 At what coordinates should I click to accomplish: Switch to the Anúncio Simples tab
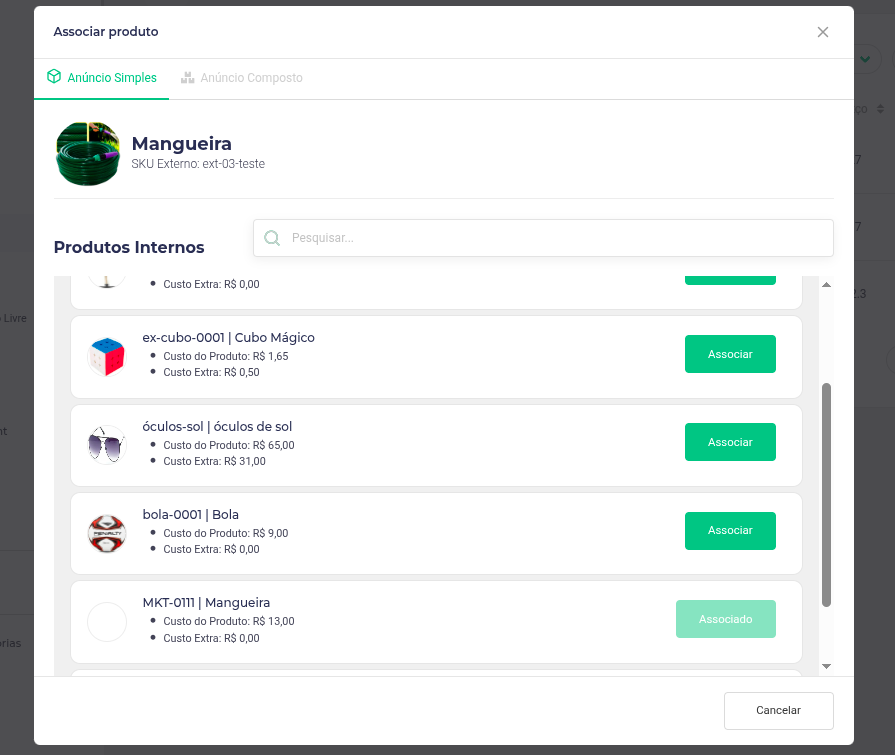pyautogui.click(x=102, y=78)
